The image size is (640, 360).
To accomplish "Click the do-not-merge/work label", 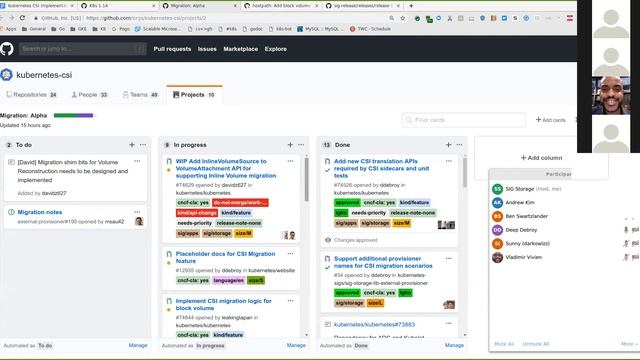I will (240, 203).
